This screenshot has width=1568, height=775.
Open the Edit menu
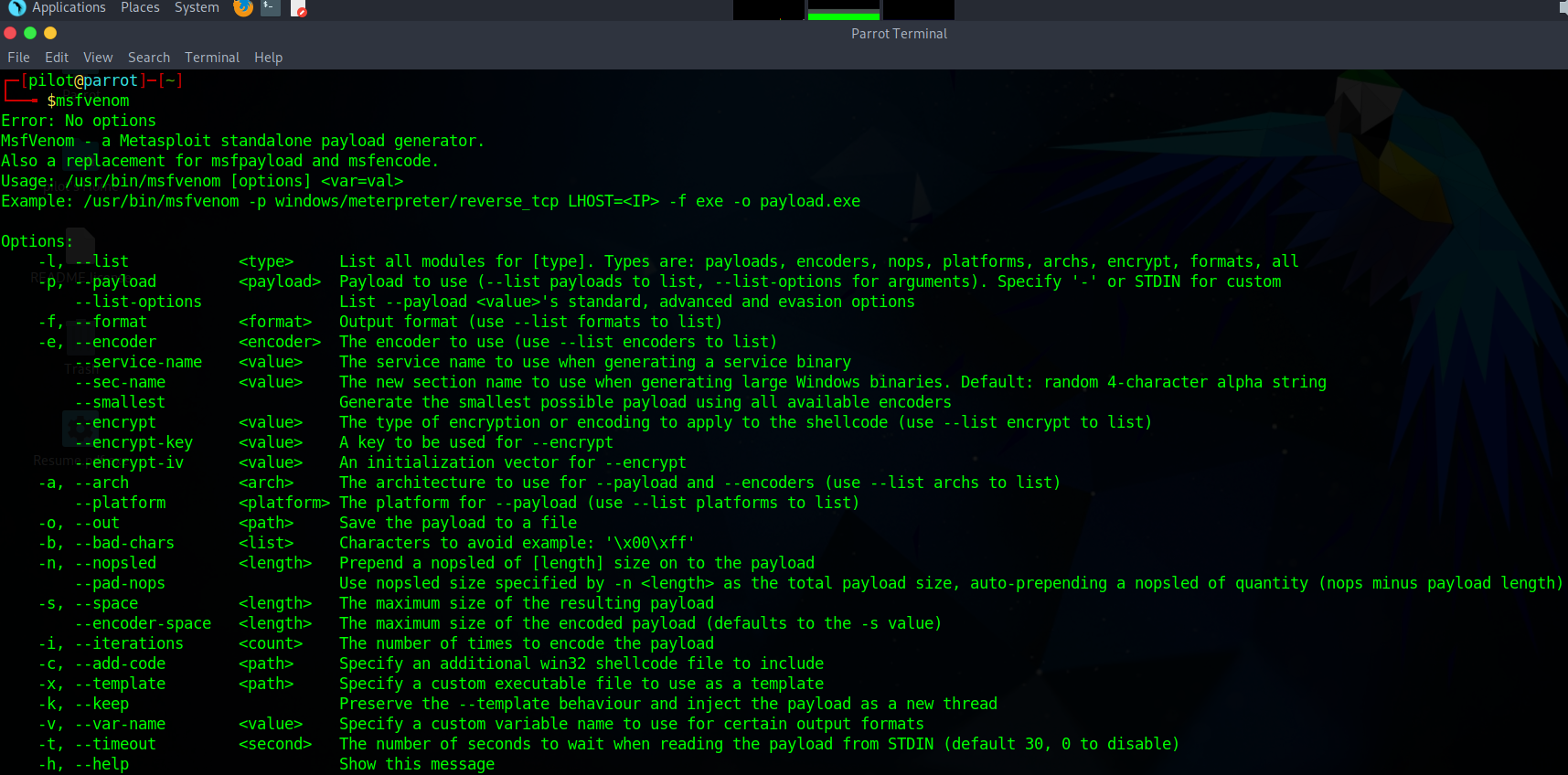(x=57, y=58)
